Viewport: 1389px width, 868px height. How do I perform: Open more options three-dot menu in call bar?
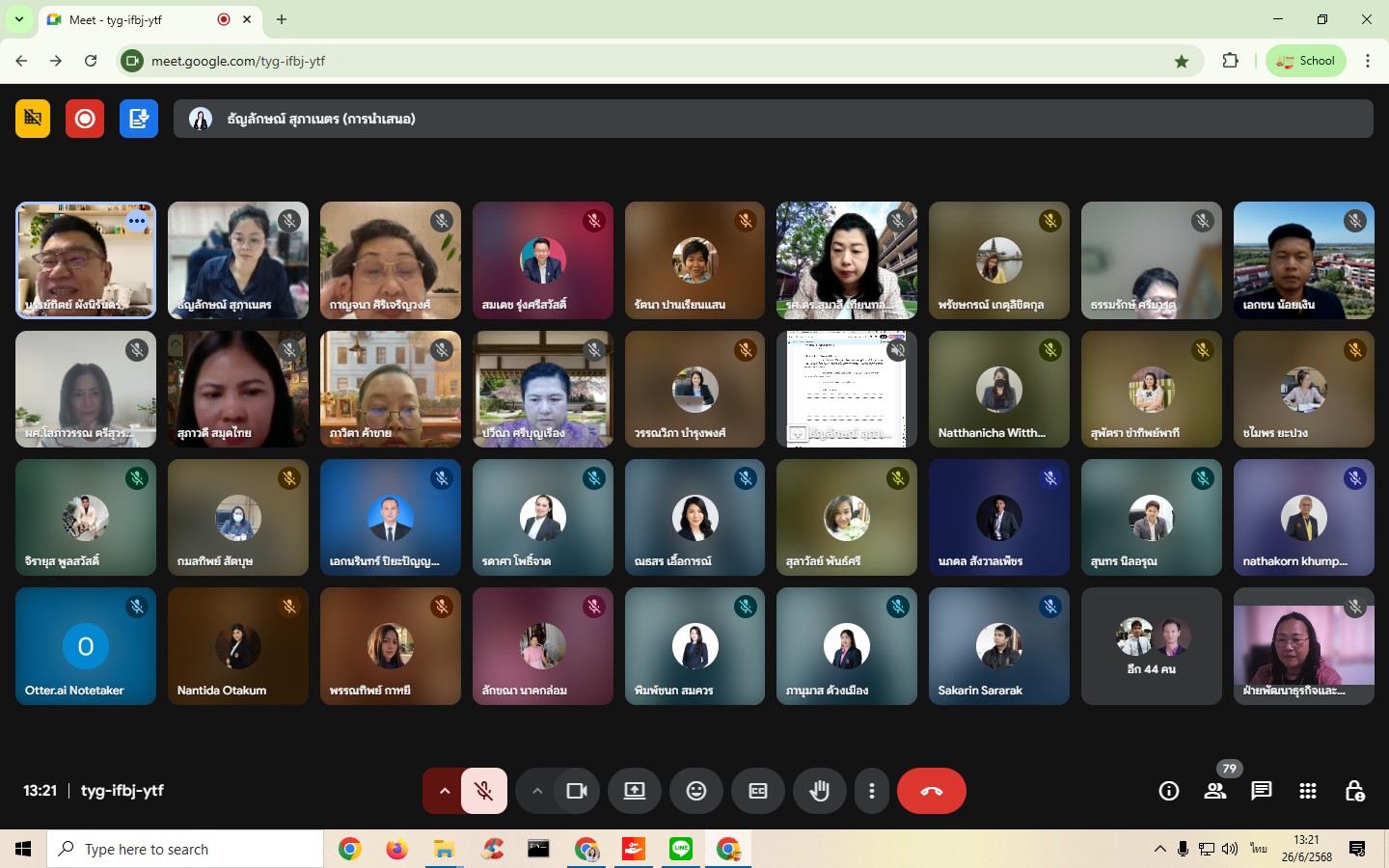pyautogui.click(x=872, y=791)
